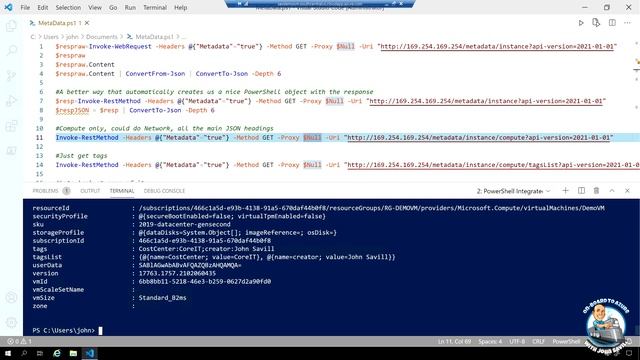
Task: Close the MetaData.ps1 editor tab
Action: 87,23
